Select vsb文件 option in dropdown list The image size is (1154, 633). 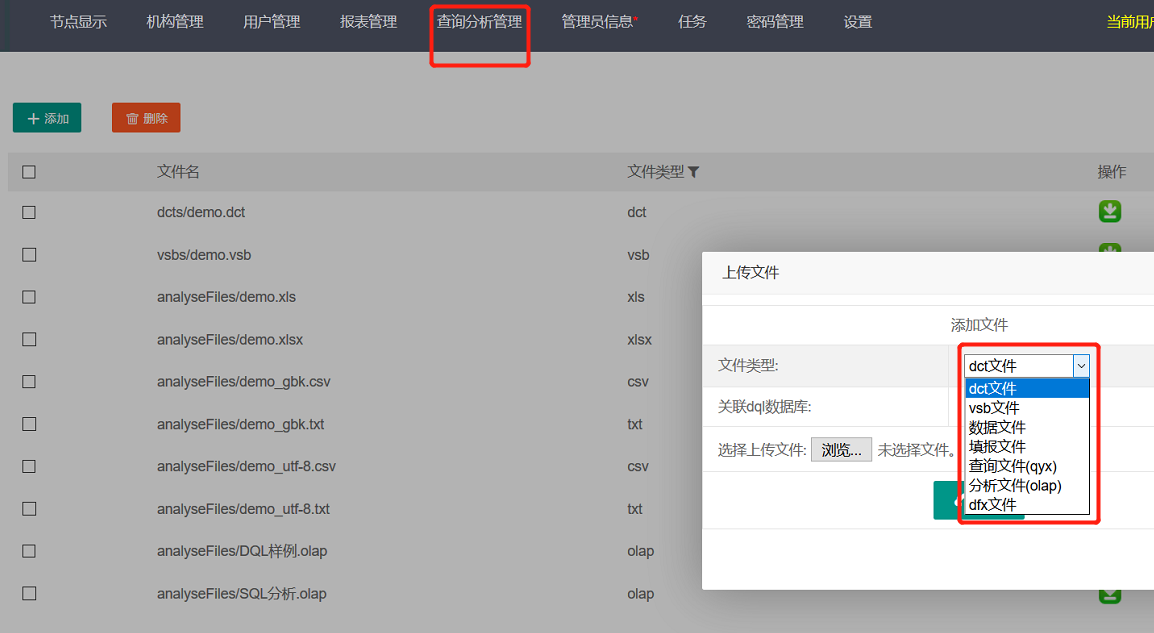pyautogui.click(x=1027, y=408)
